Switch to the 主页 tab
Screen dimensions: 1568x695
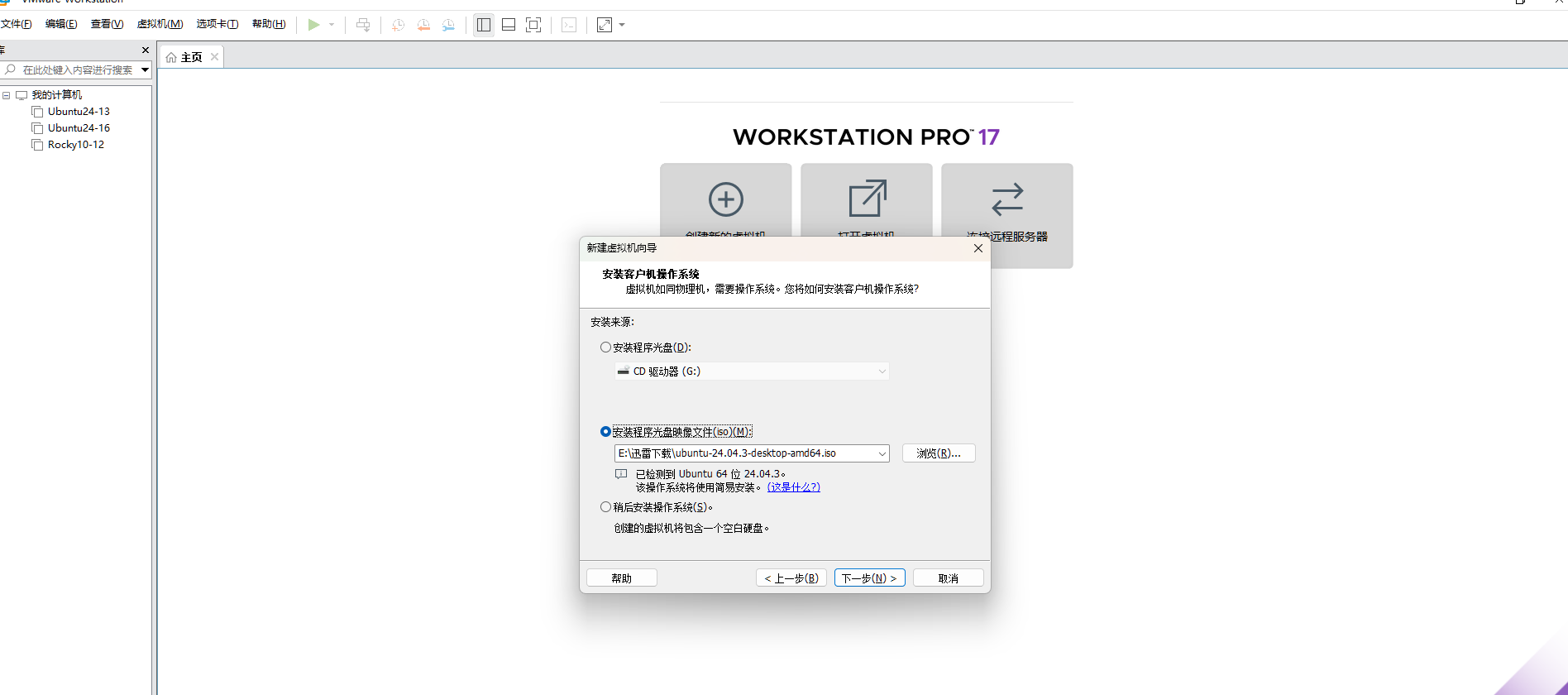tap(191, 57)
